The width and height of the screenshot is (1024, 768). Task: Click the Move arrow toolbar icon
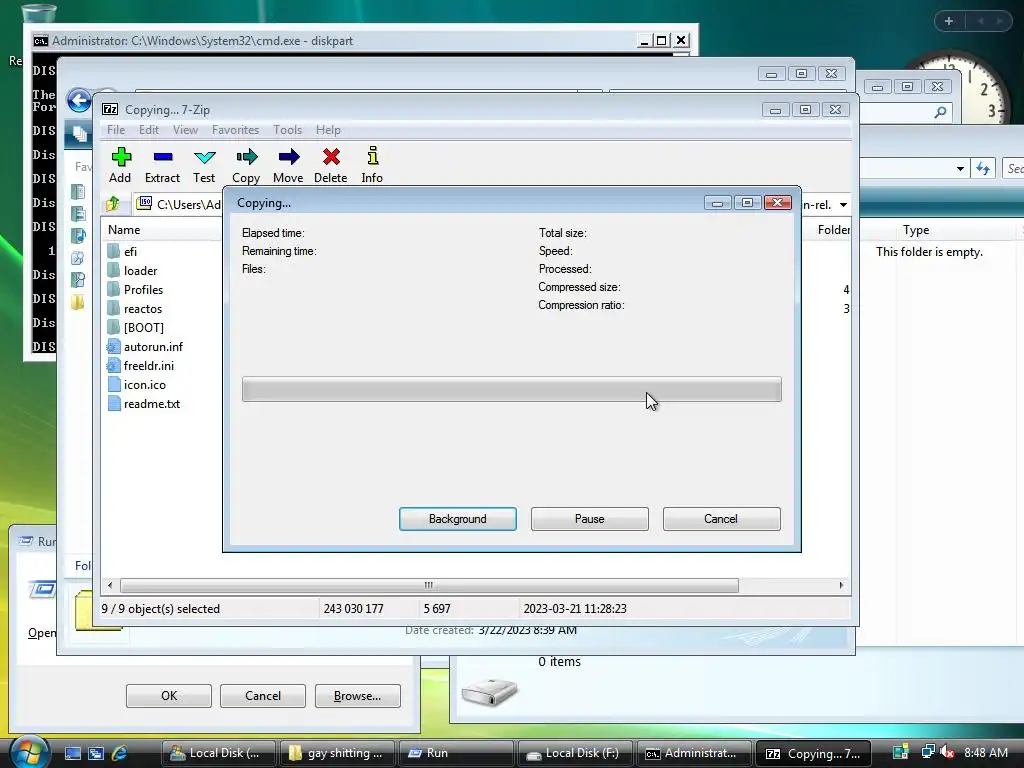pos(289,157)
